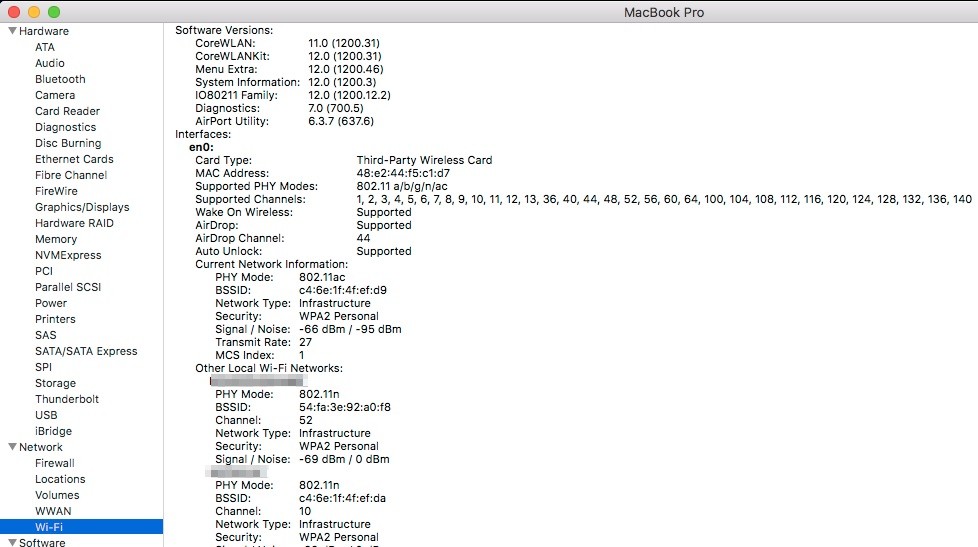Click the AirDrop Channel value 44

(363, 238)
